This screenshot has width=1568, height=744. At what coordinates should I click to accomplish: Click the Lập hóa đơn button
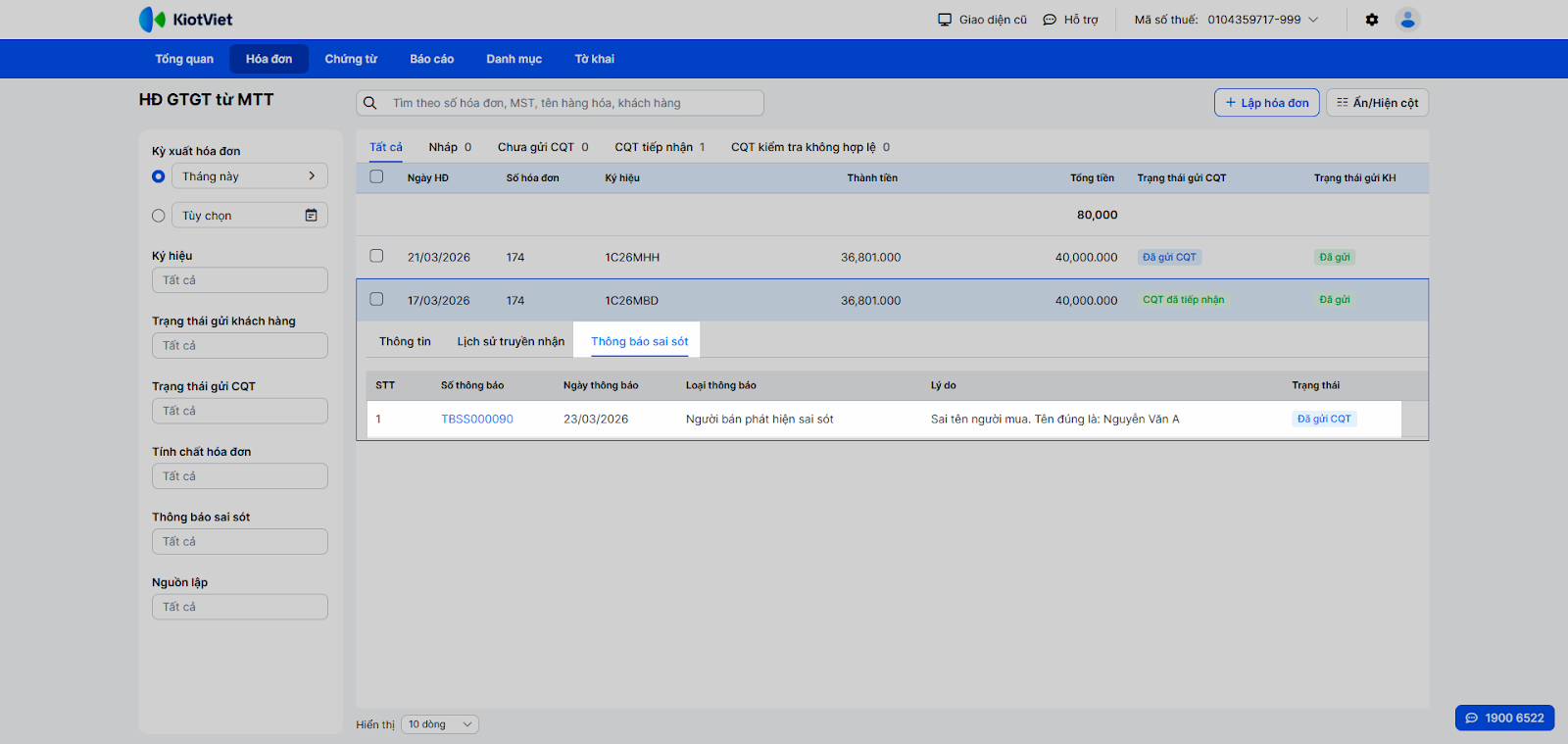pos(1267,103)
